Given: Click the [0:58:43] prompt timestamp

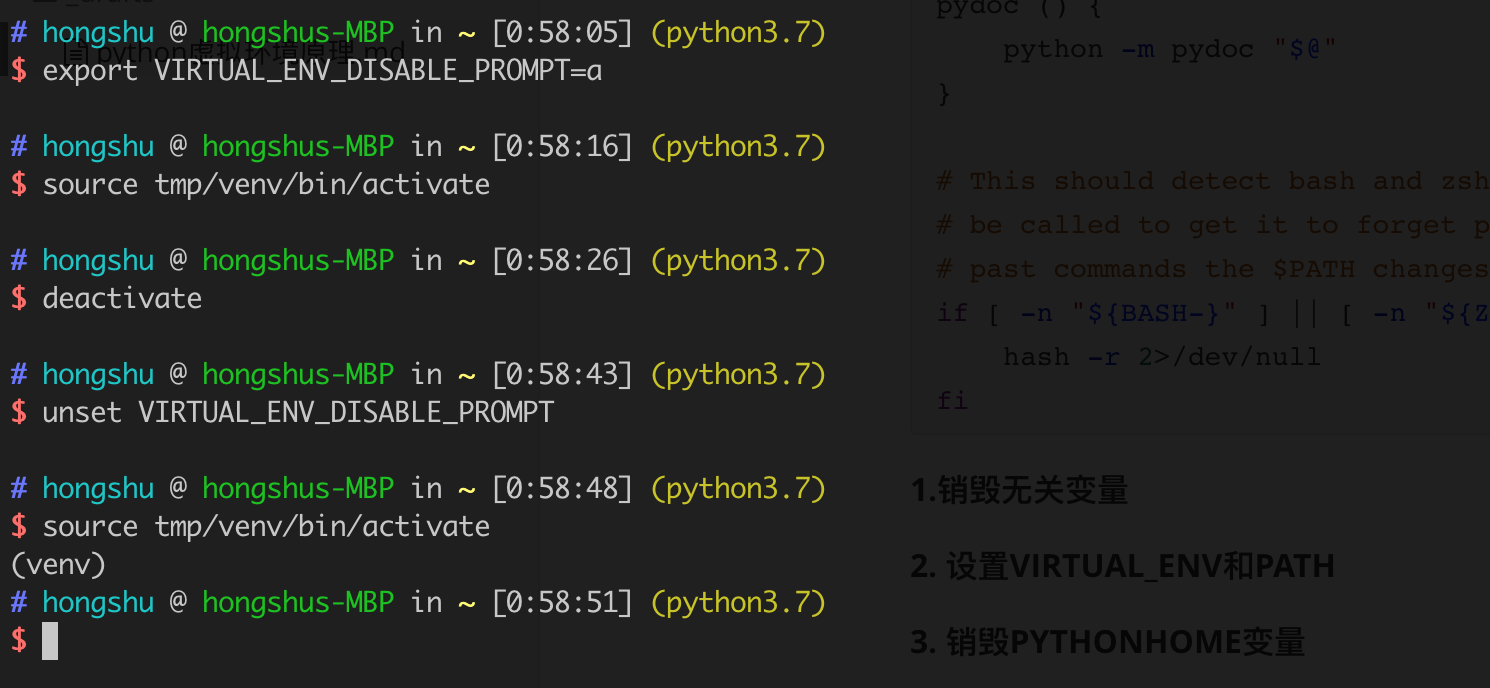Looking at the screenshot, I should 562,375.
